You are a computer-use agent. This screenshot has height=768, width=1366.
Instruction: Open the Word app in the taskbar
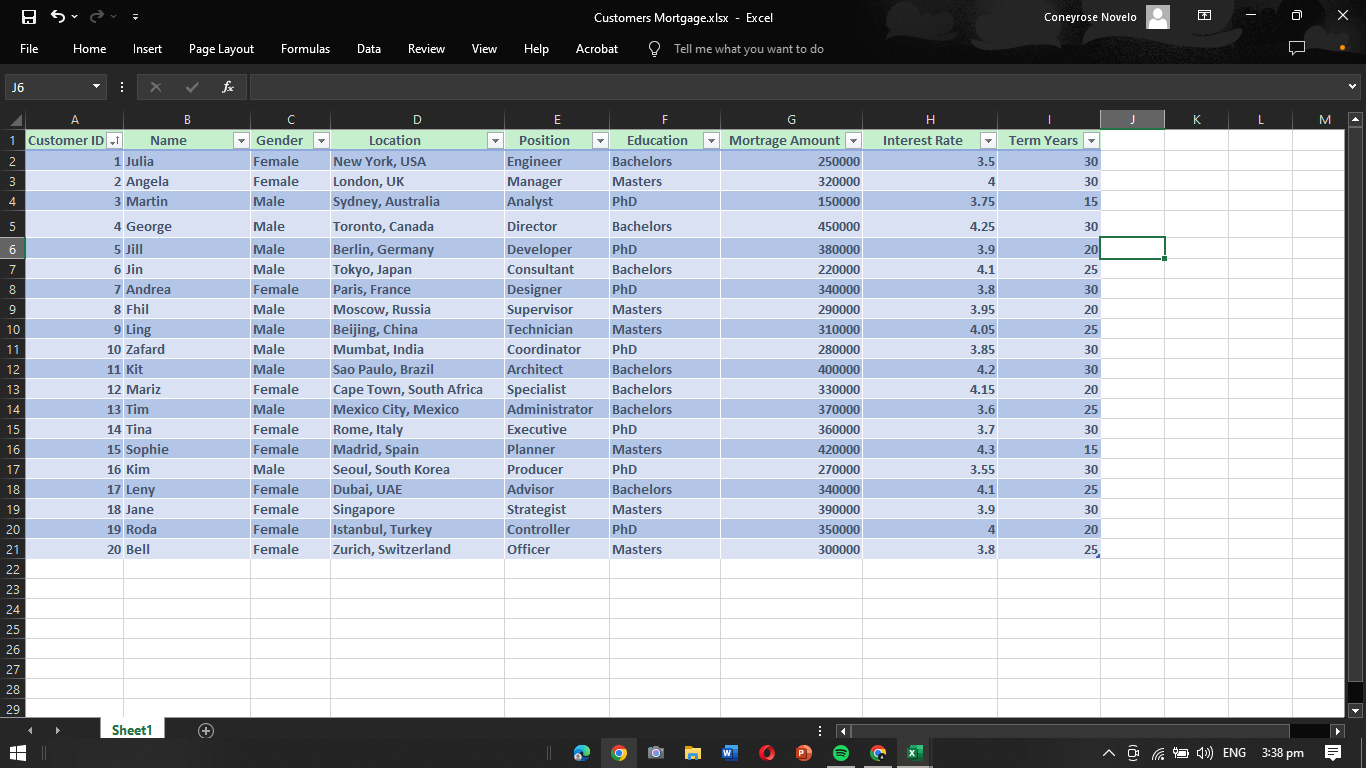tap(729, 753)
